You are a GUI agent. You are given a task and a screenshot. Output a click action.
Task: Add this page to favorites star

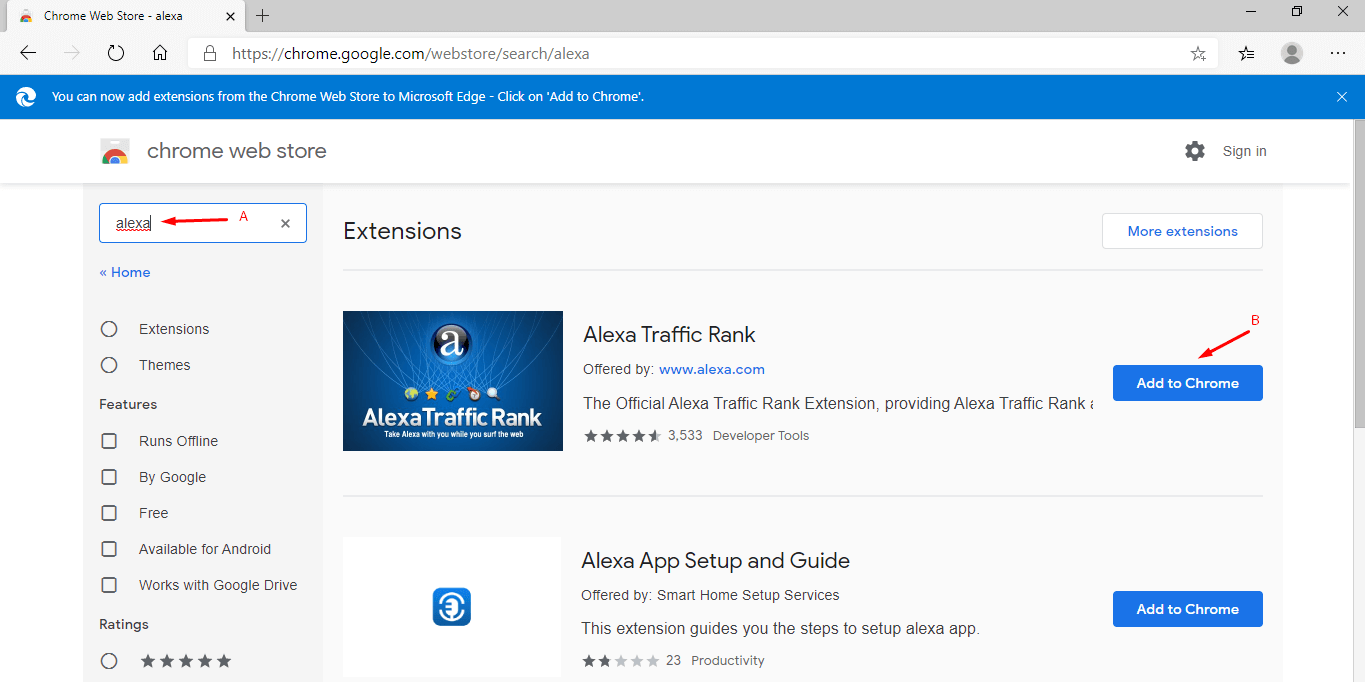pyautogui.click(x=1198, y=54)
